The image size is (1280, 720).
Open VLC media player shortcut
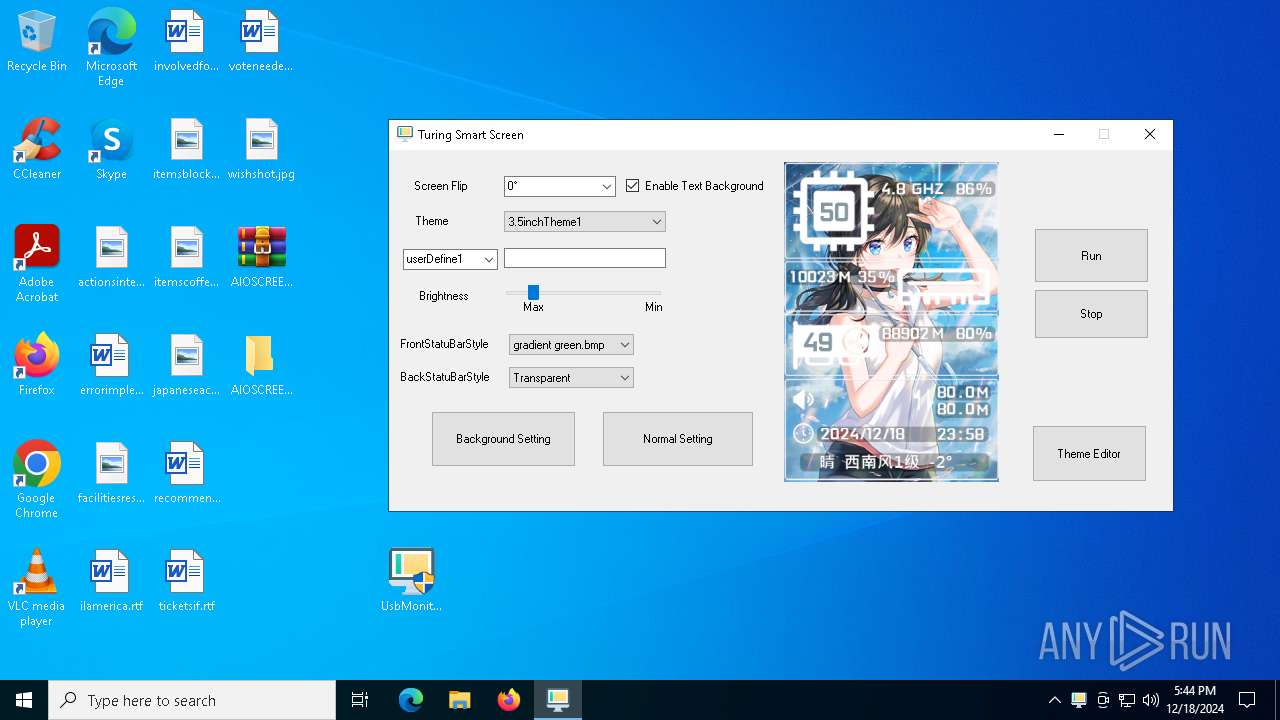click(37, 588)
